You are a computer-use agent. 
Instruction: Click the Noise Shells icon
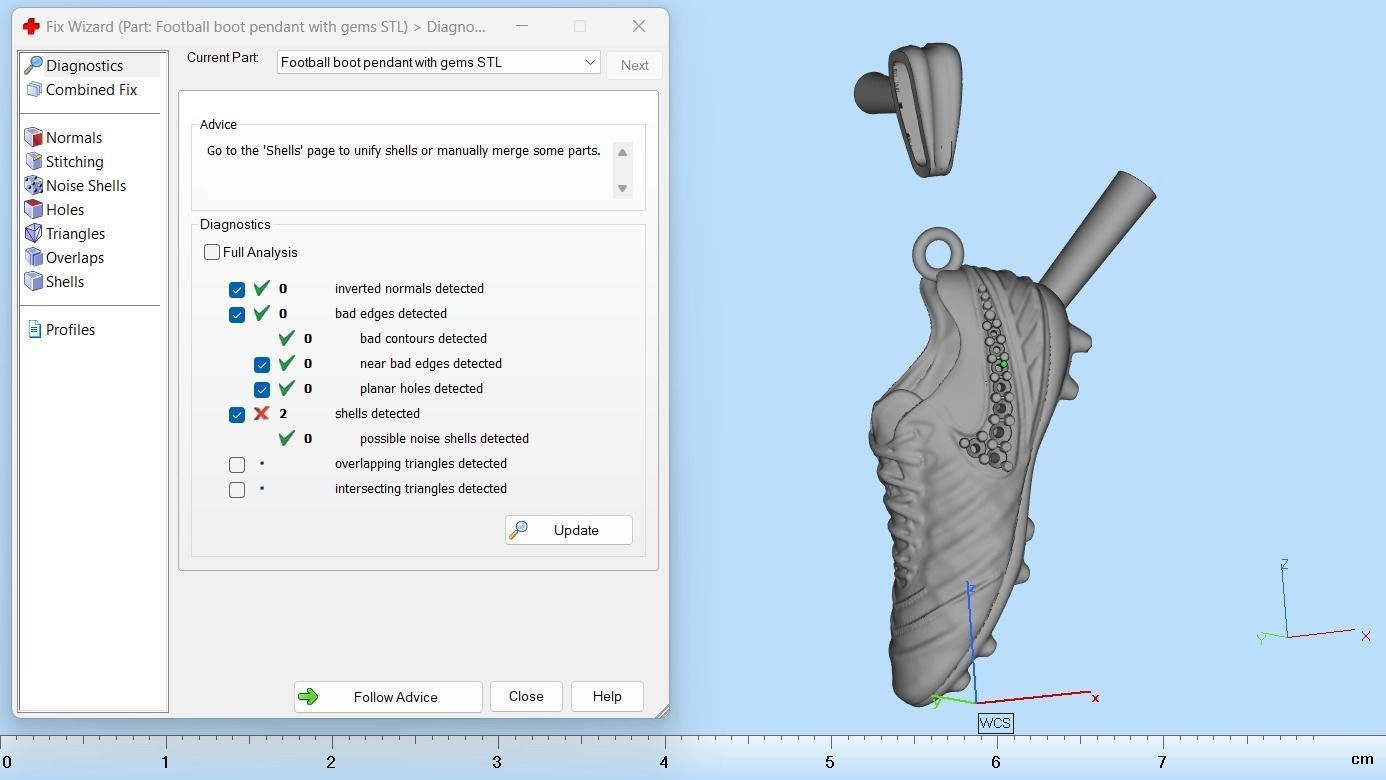point(34,186)
